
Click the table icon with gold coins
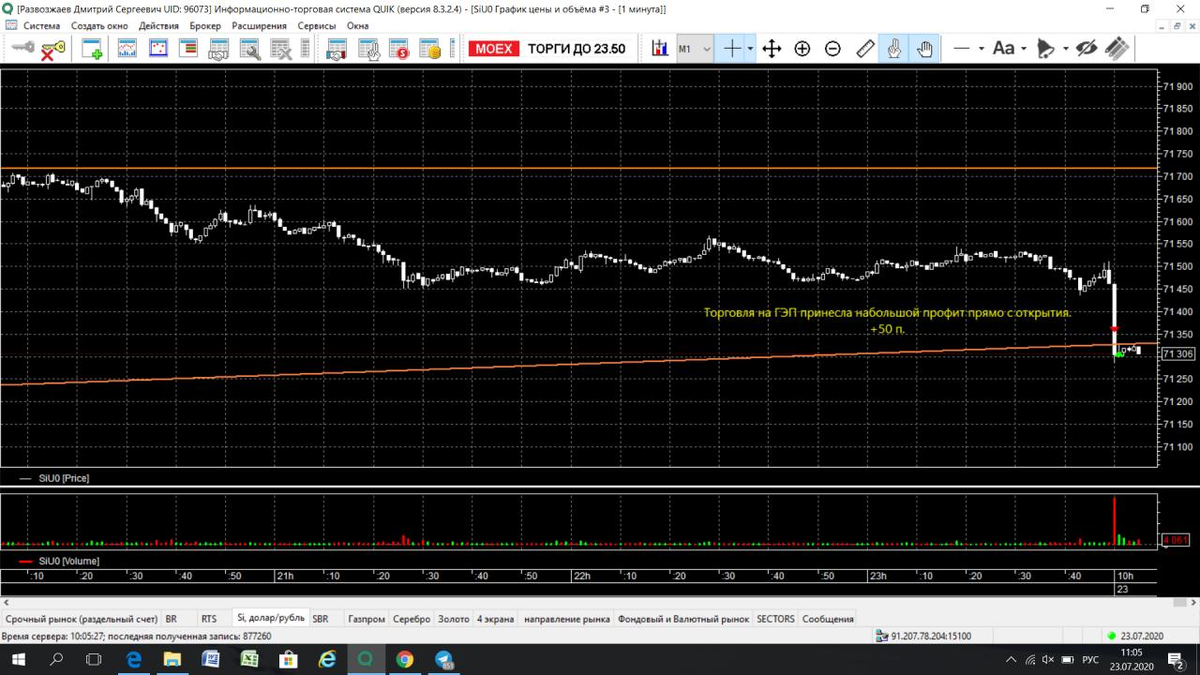pos(430,48)
